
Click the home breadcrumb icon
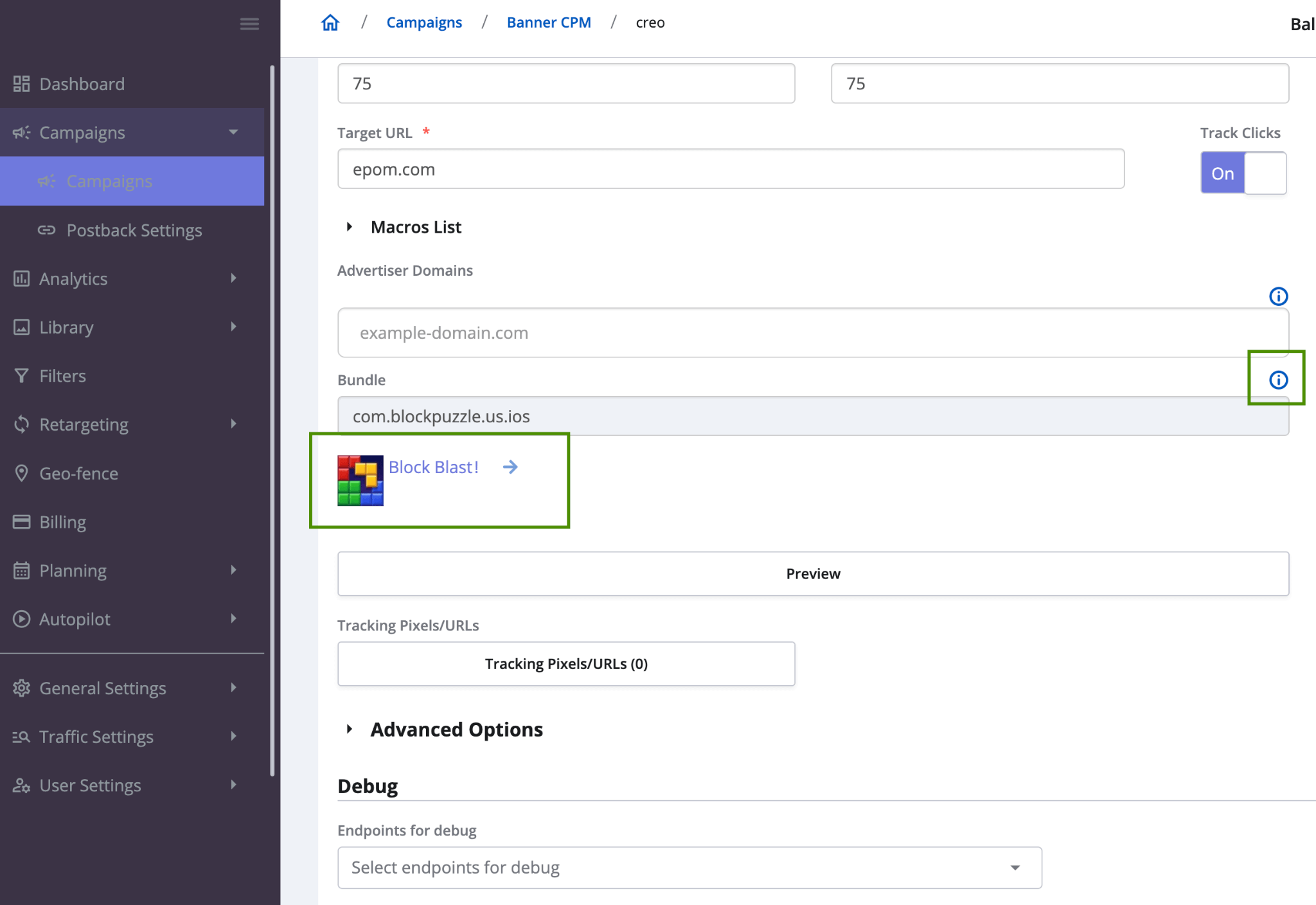click(330, 22)
